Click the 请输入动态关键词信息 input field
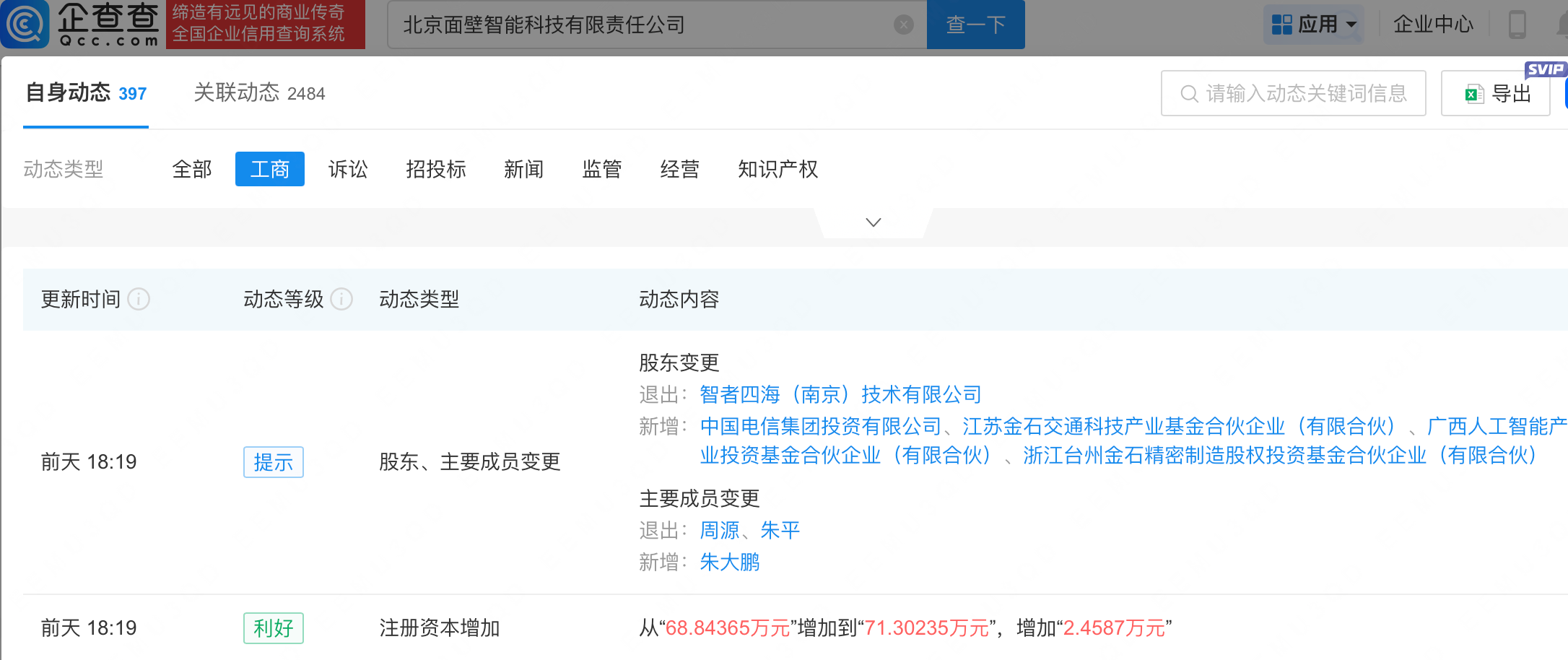The image size is (1568, 660). tap(1307, 94)
